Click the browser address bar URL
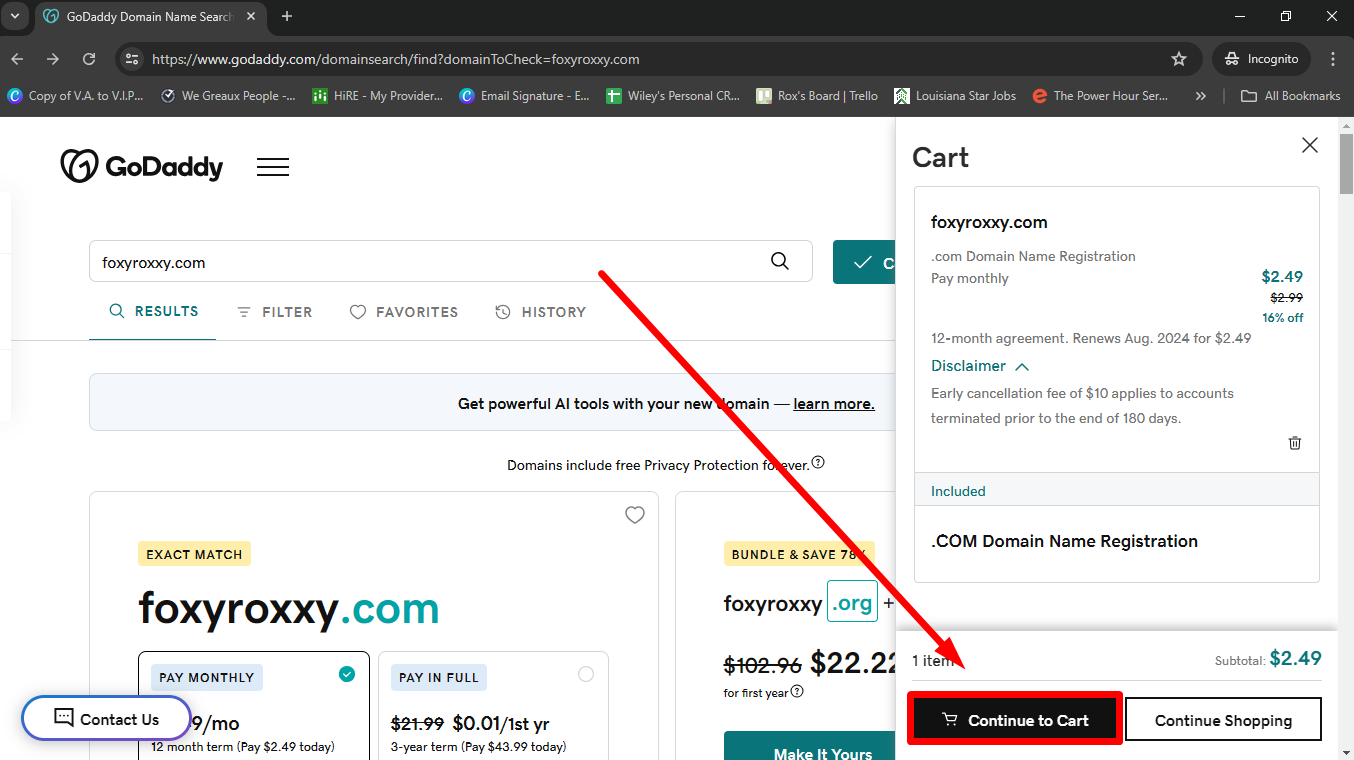Image resolution: width=1354 pixels, height=760 pixels. [396, 59]
